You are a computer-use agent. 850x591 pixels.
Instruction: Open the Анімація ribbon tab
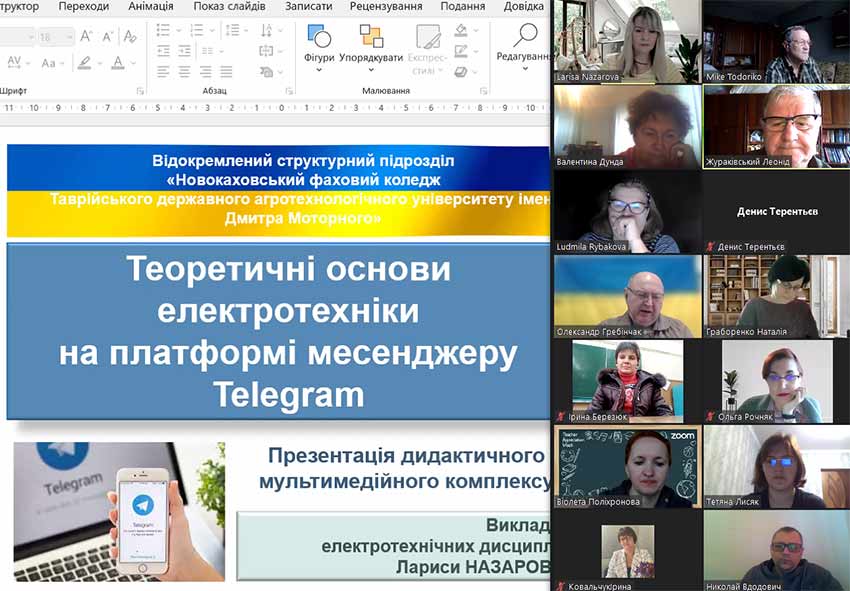[150, 6]
